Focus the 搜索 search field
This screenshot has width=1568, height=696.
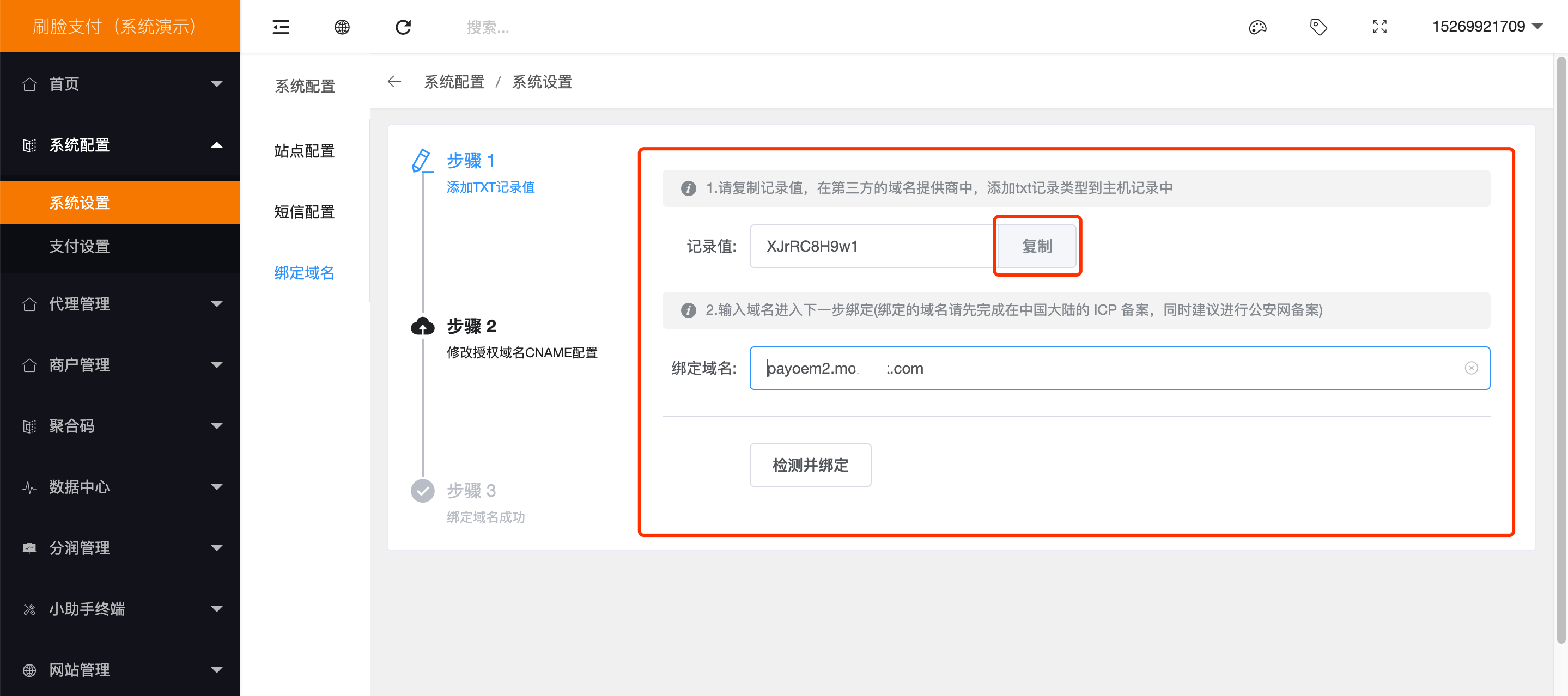488,27
